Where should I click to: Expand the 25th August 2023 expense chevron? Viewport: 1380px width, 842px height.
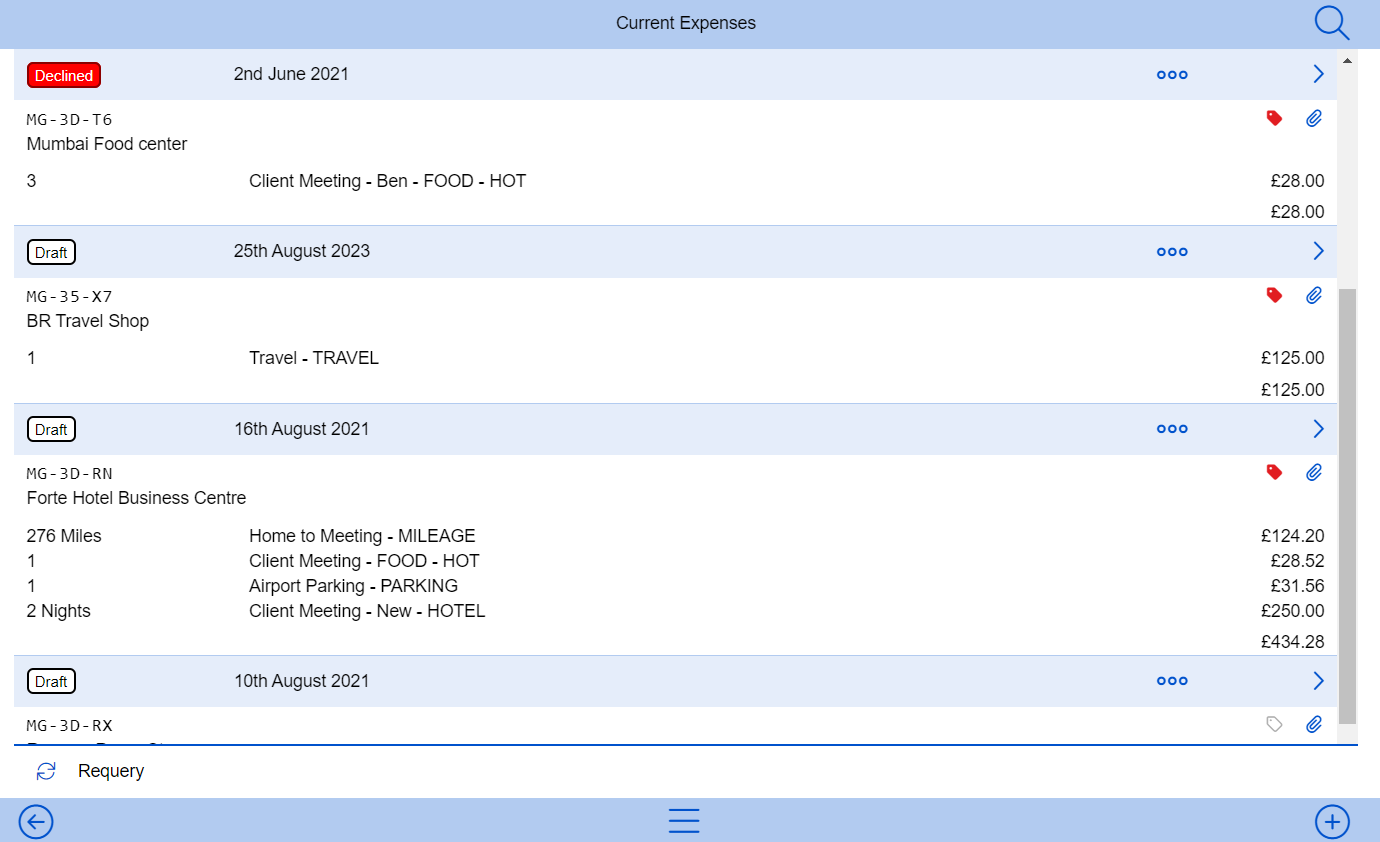[1318, 251]
